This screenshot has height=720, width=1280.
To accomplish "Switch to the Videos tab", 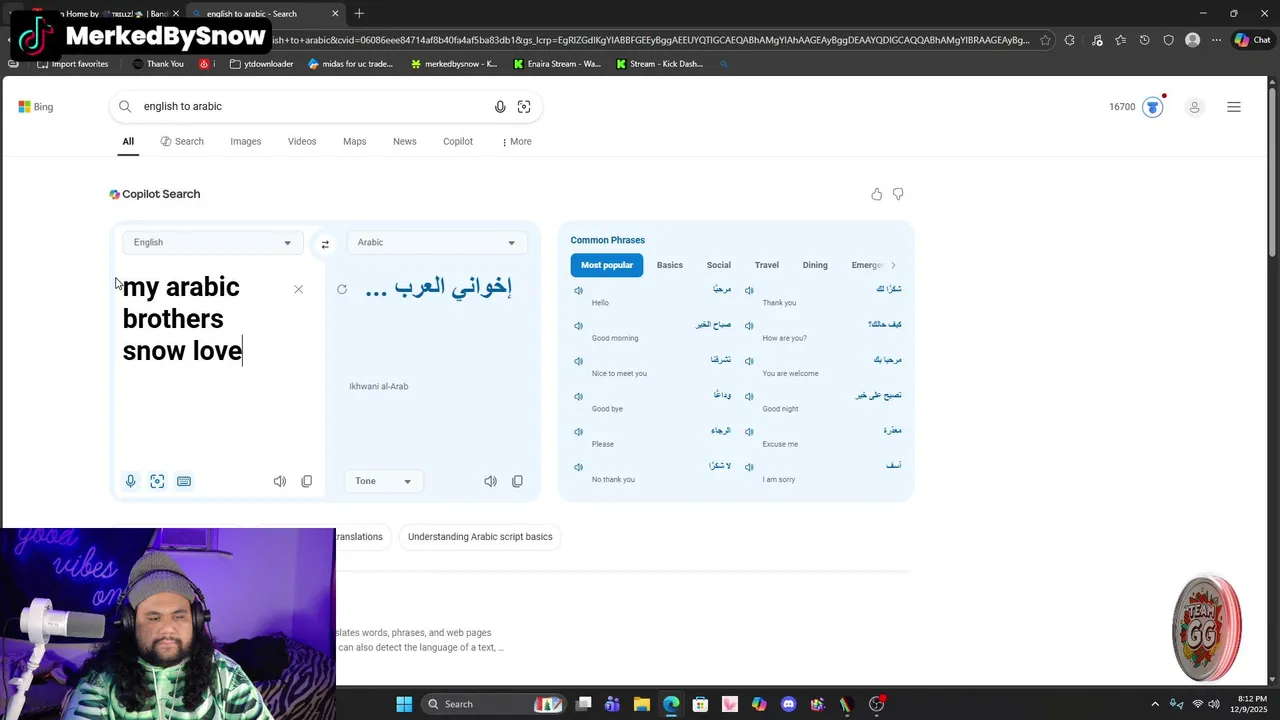I will [302, 141].
